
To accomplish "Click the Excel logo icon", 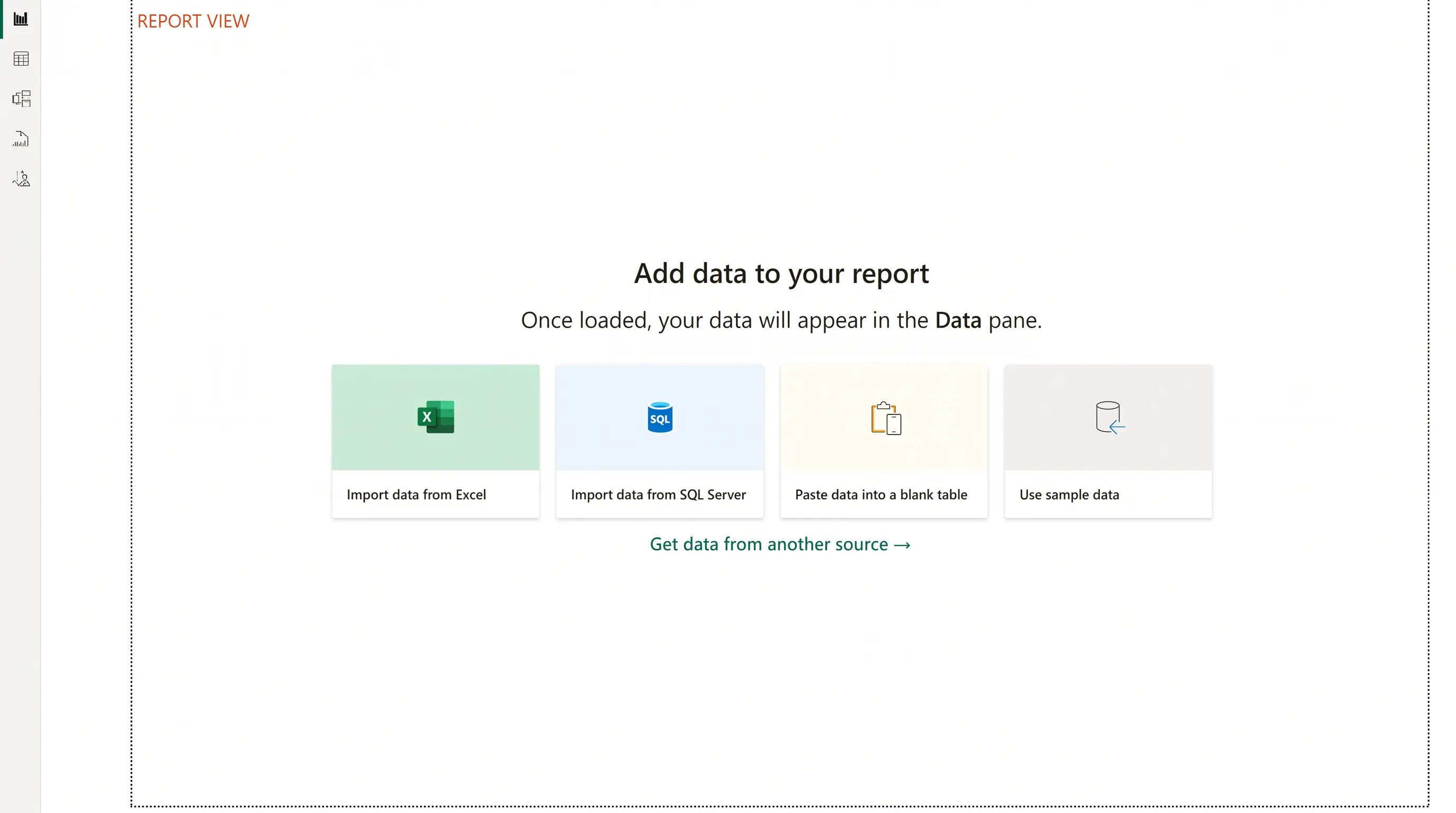I will click(436, 417).
